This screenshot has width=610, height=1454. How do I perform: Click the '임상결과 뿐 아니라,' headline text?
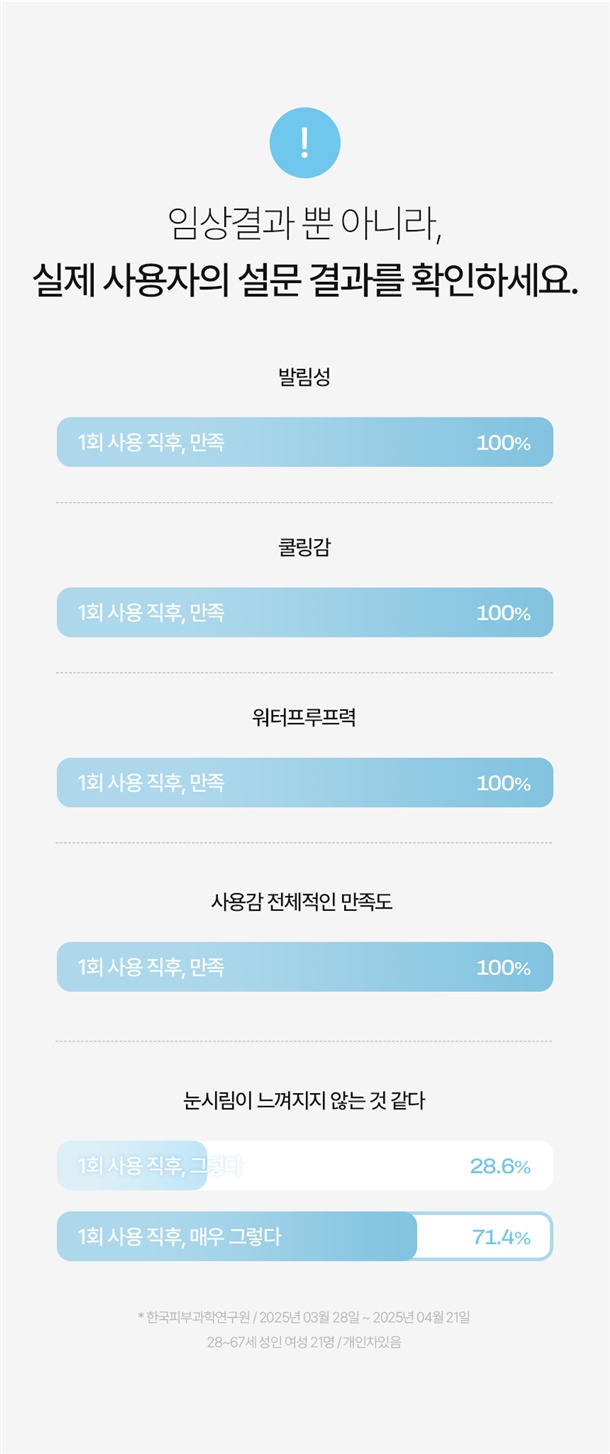coord(305,222)
